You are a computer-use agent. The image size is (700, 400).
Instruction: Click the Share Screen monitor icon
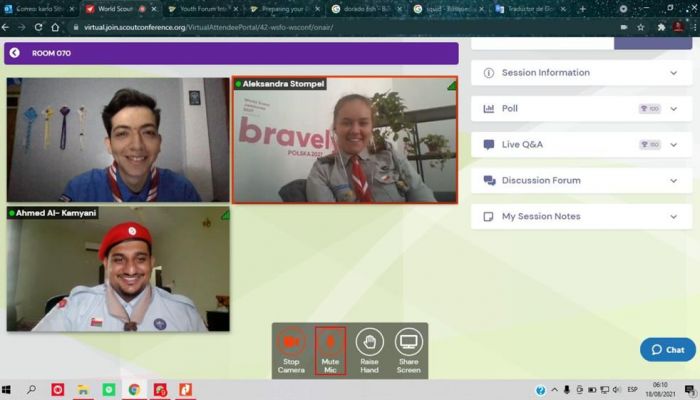408,342
